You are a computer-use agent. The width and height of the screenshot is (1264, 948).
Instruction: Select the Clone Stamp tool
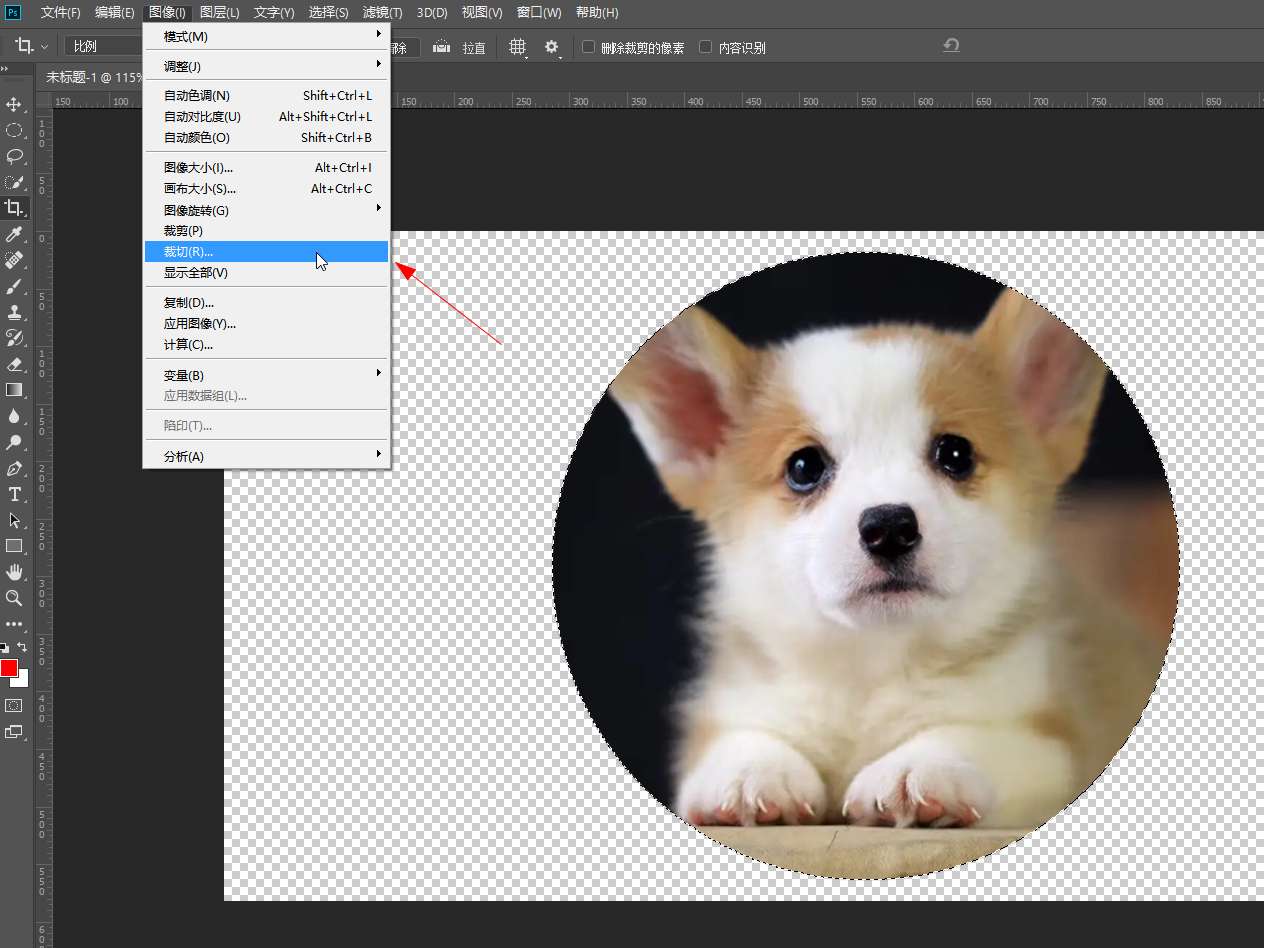[14, 312]
